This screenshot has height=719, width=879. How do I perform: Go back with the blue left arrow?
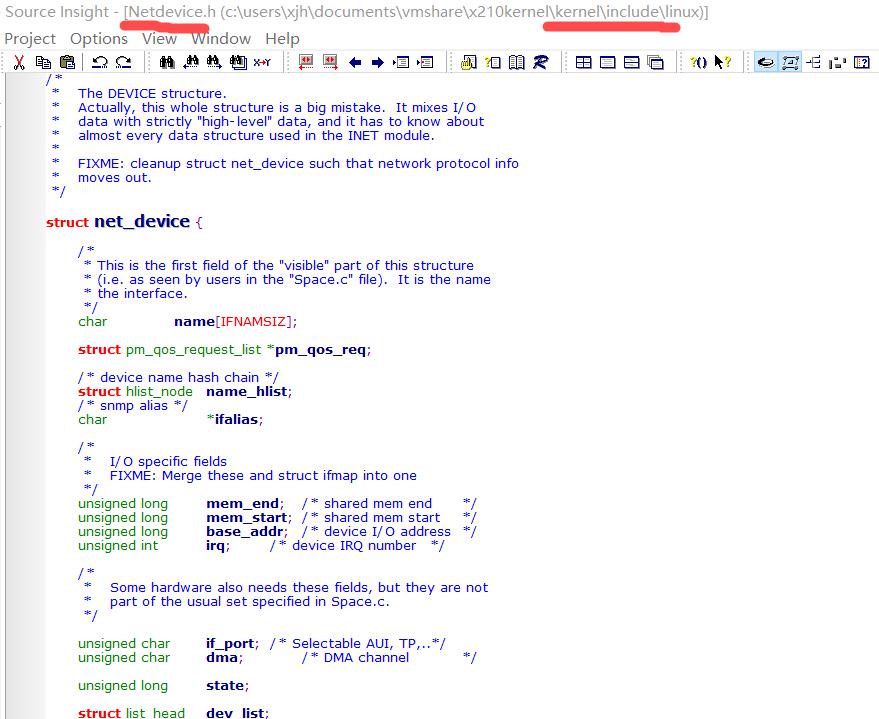(354, 62)
